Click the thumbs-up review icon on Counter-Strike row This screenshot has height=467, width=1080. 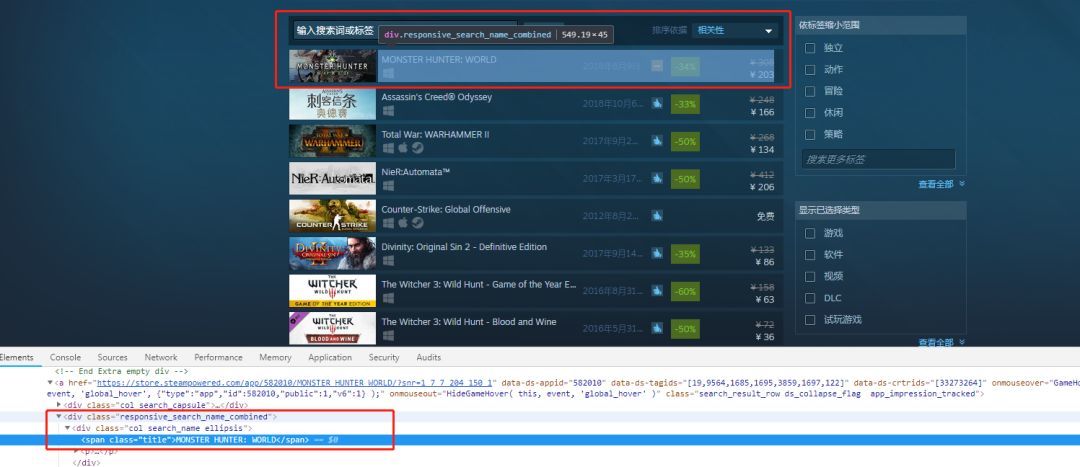657,216
